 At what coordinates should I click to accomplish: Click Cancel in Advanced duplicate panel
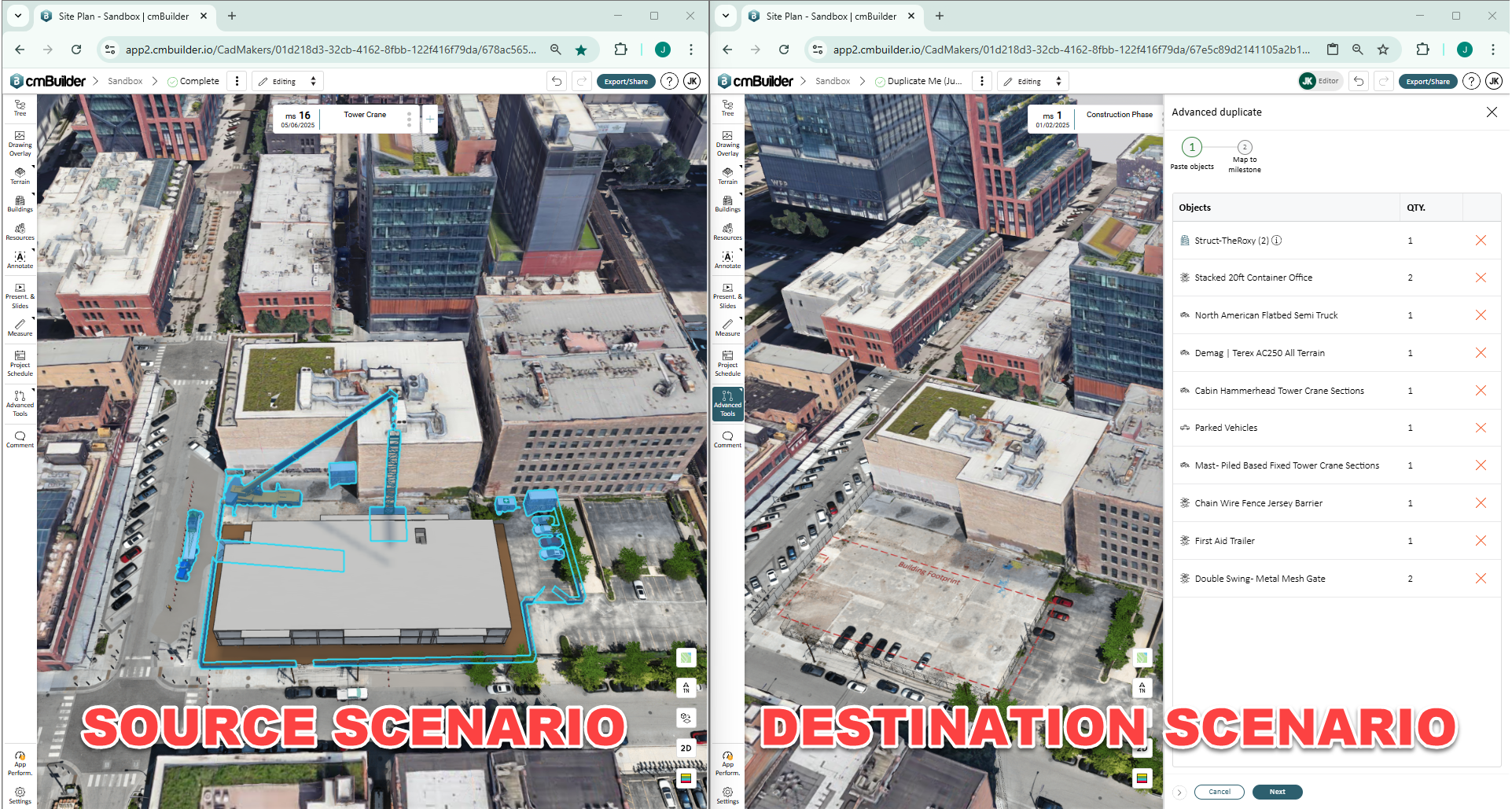1219,792
